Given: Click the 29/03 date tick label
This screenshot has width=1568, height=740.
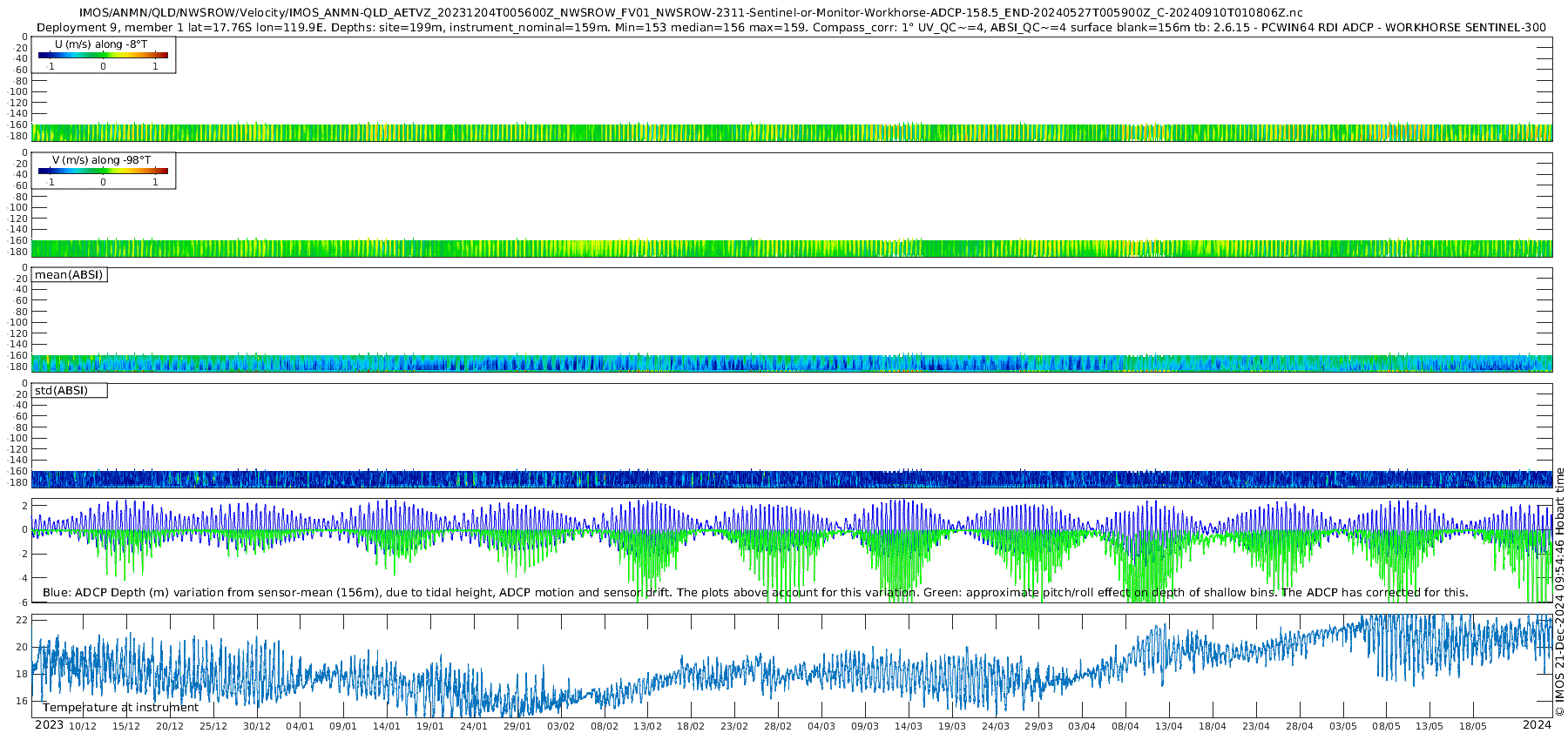Looking at the screenshot, I should (1038, 726).
